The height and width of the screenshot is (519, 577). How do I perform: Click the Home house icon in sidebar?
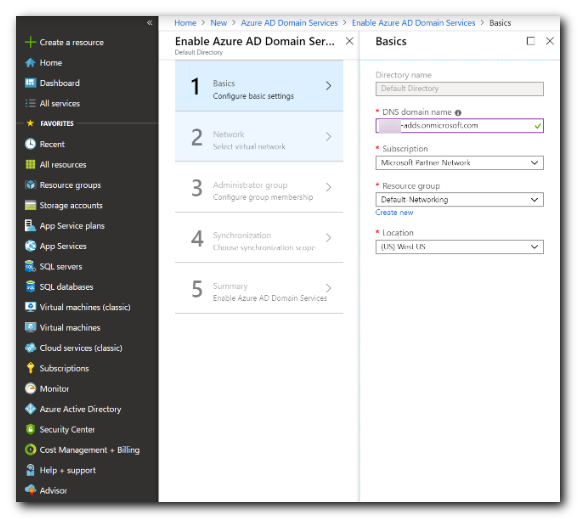point(30,63)
